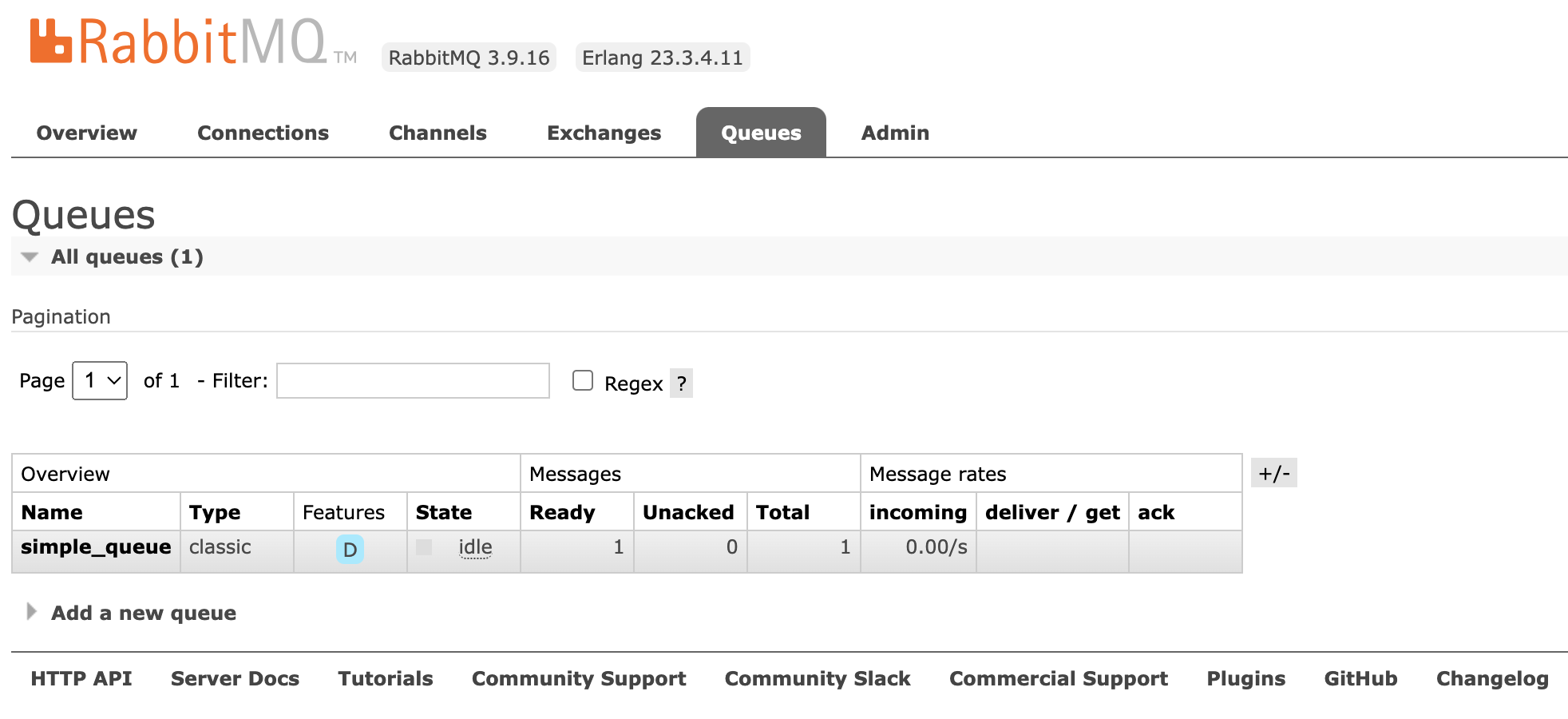This screenshot has width=1568, height=719.
Task: Click the grey idle state indicator square
Action: click(424, 547)
